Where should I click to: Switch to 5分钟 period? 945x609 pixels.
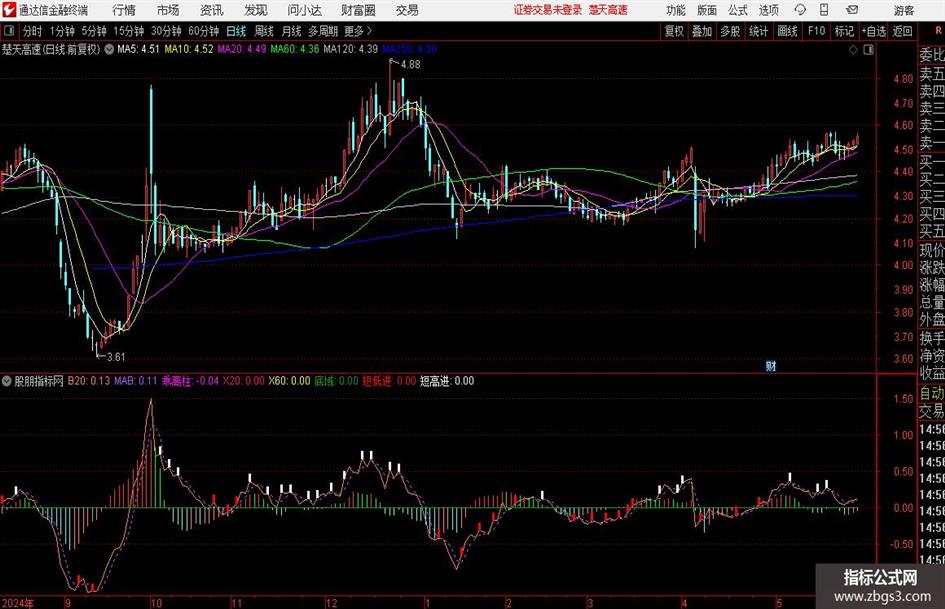click(x=94, y=31)
